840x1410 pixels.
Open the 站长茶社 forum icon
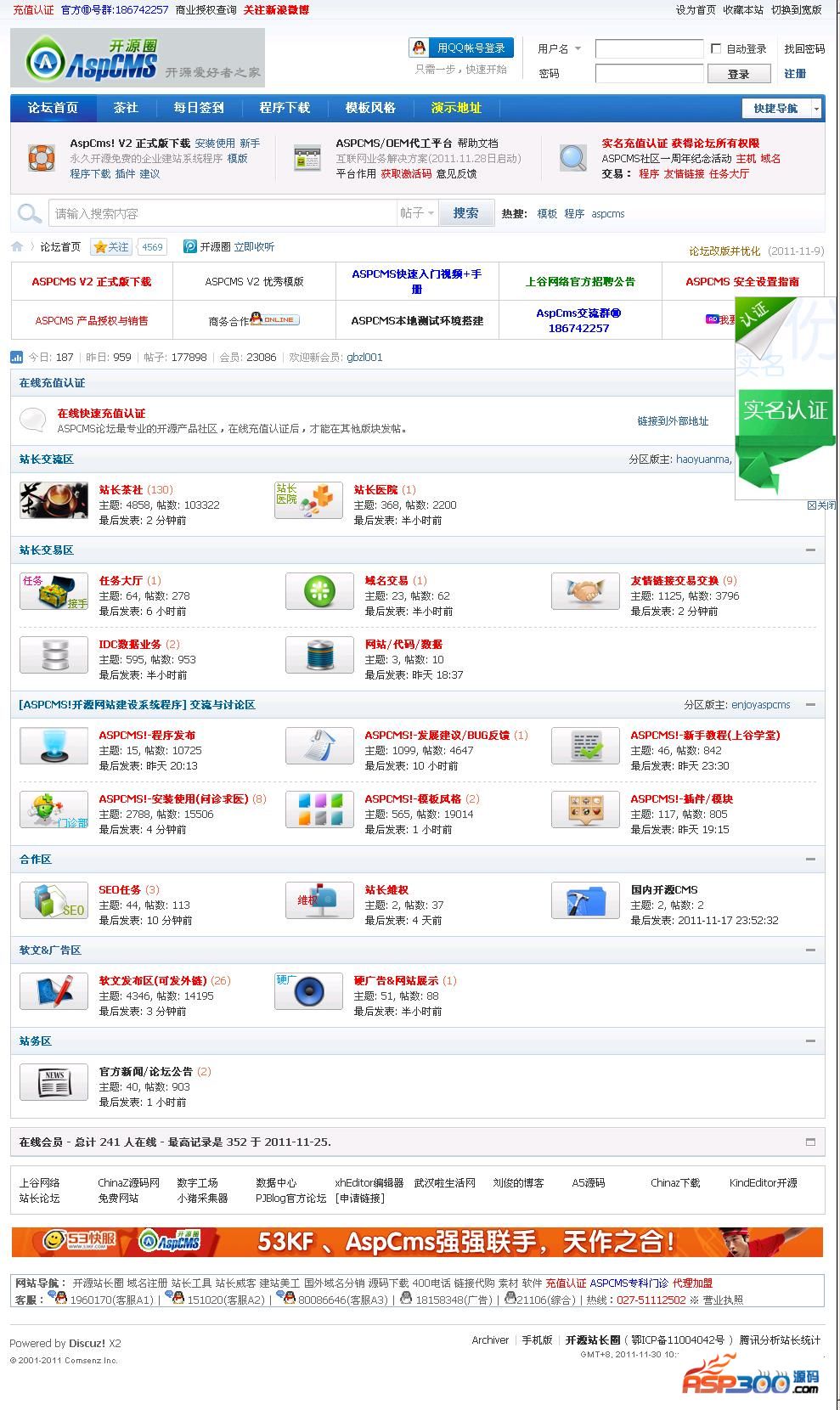click(54, 500)
